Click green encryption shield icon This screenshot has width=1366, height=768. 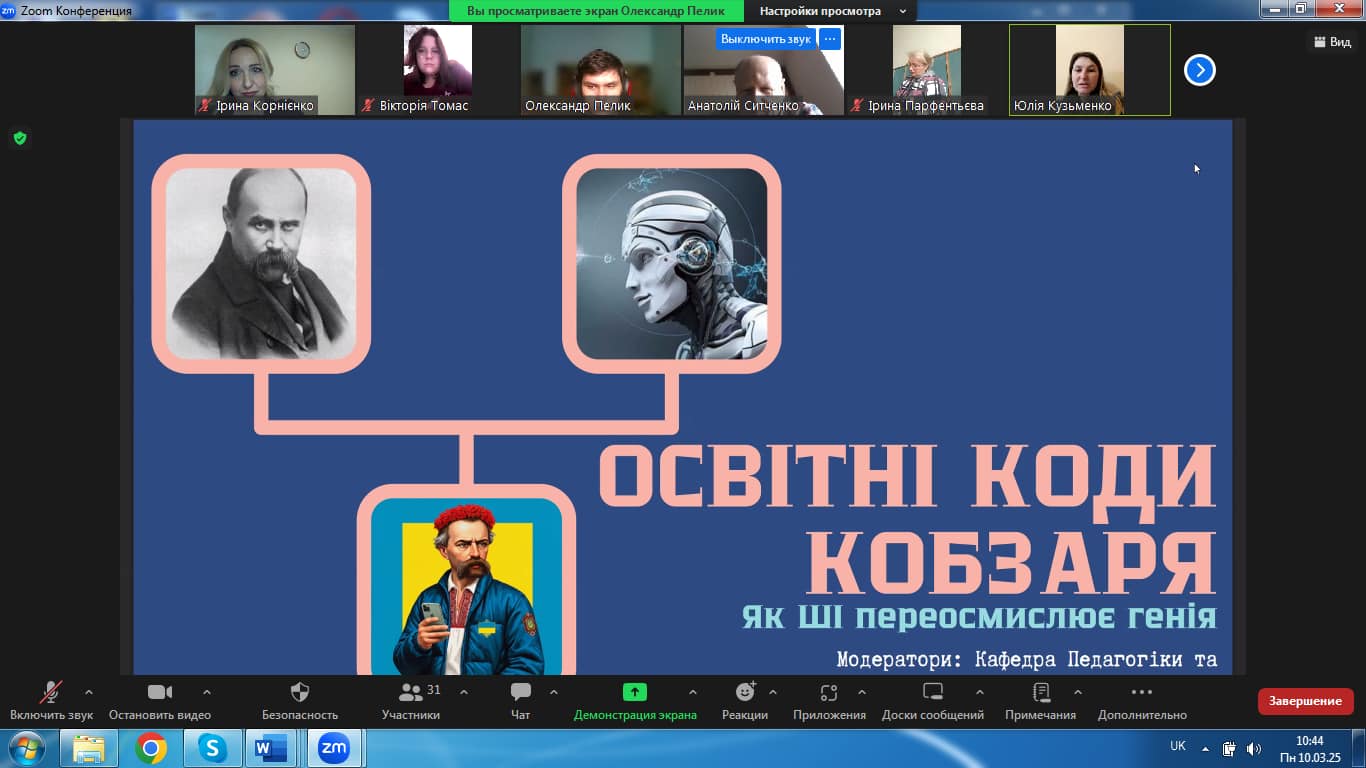(19, 138)
